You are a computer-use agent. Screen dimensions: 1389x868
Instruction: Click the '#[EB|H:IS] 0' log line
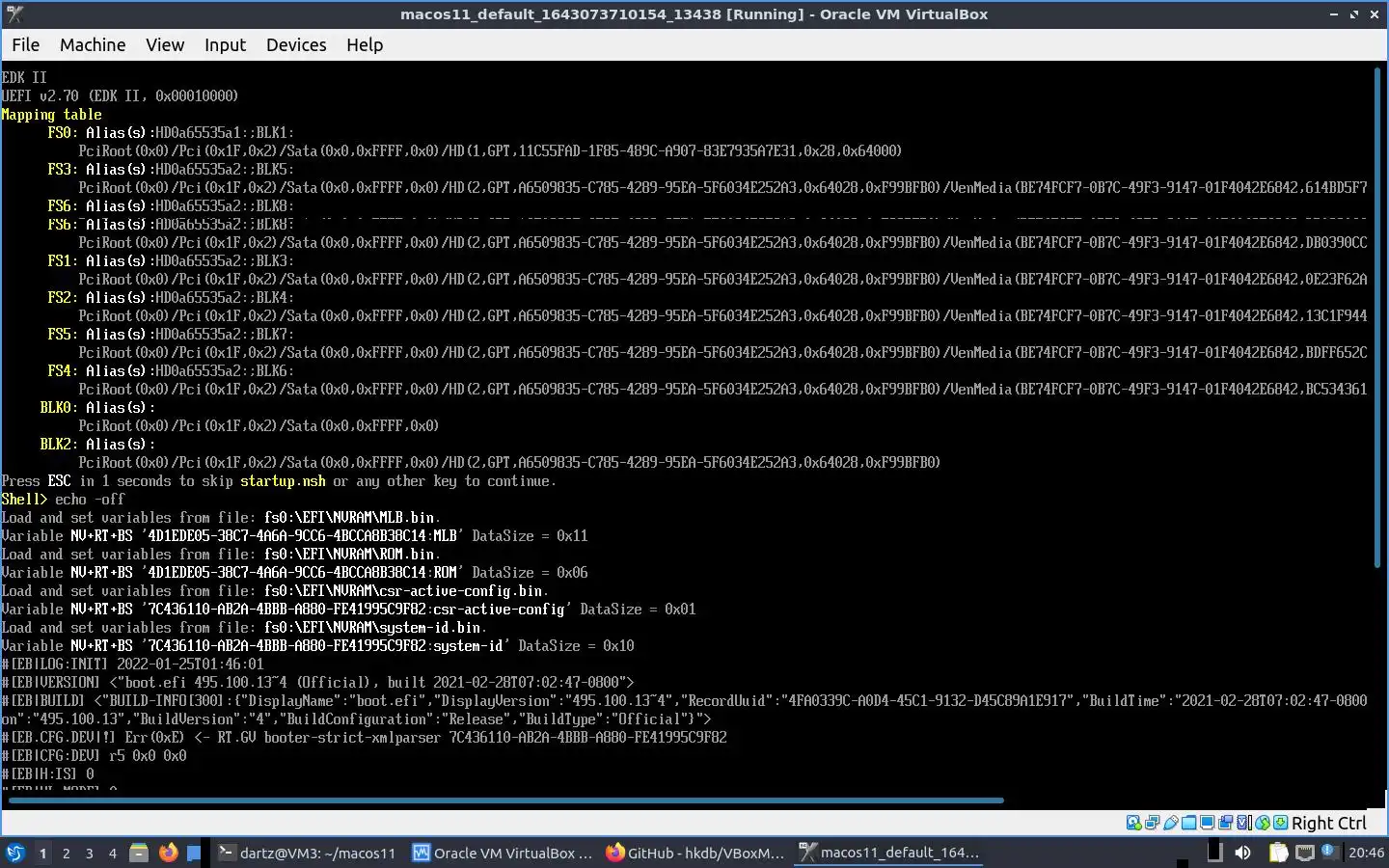[47, 773]
